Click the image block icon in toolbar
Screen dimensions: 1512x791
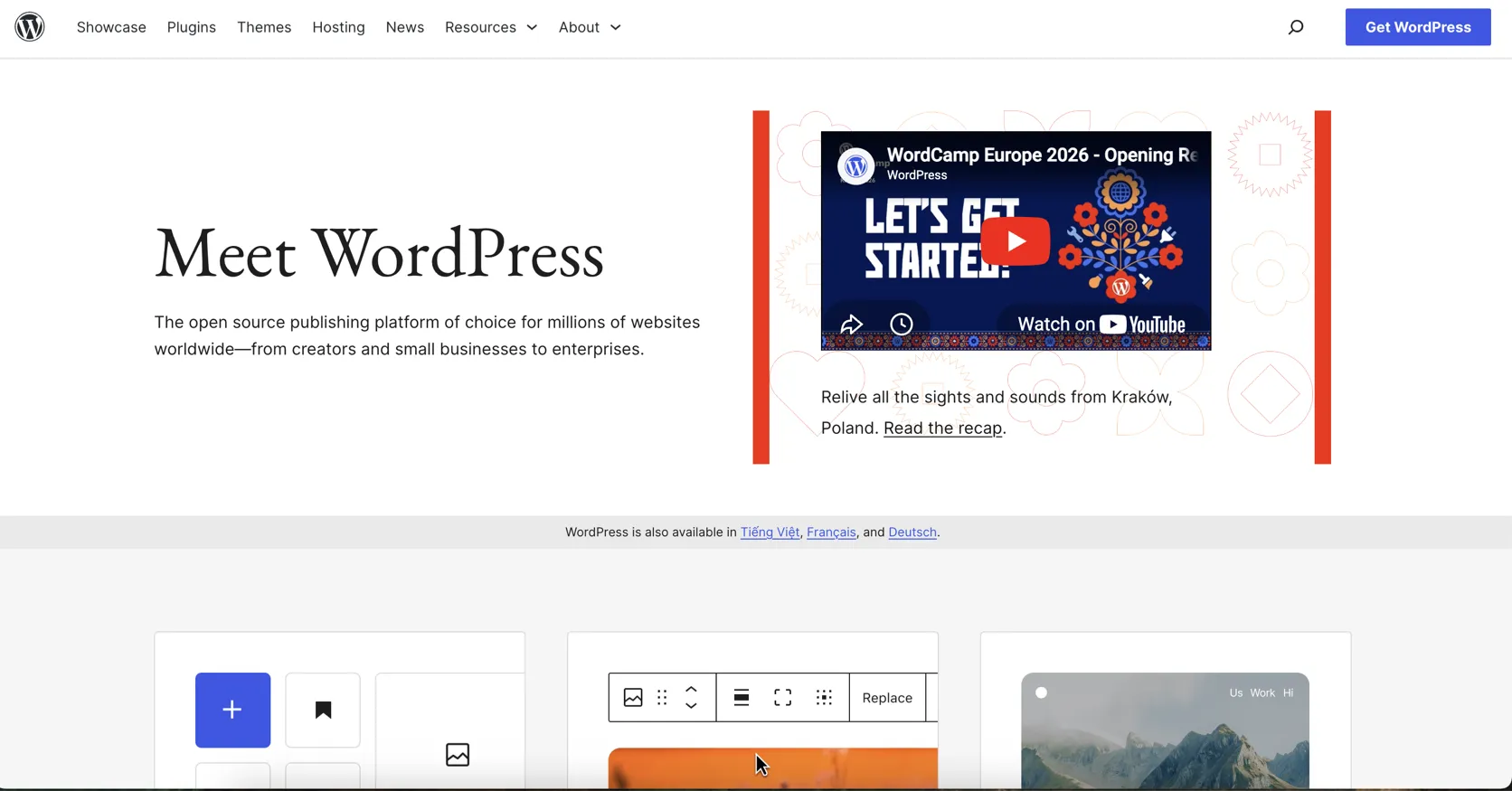click(x=633, y=698)
